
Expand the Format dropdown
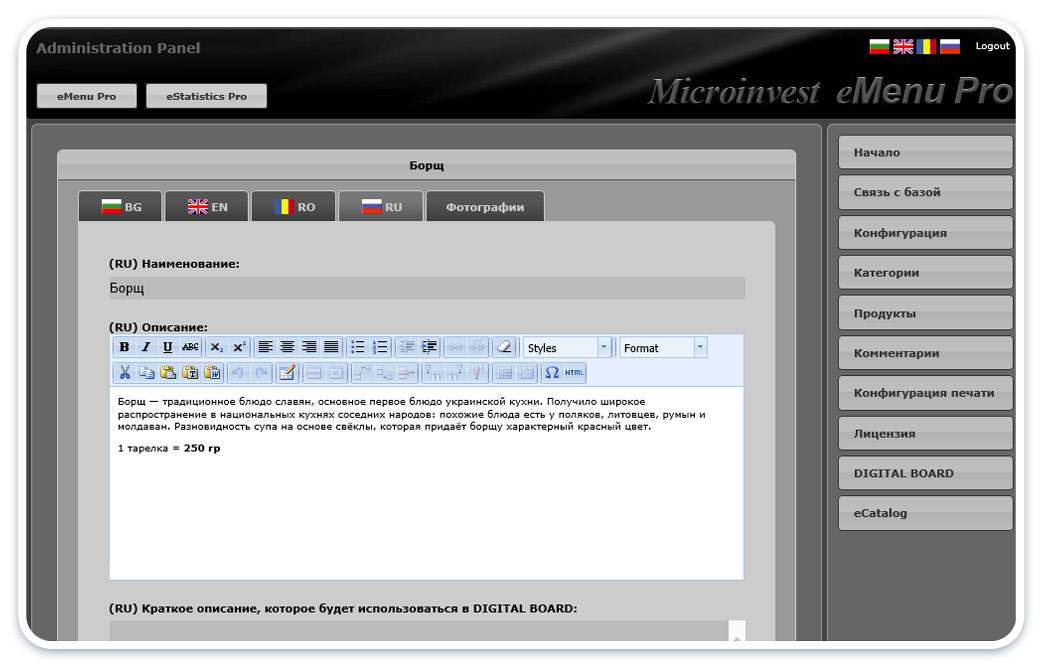coord(662,348)
